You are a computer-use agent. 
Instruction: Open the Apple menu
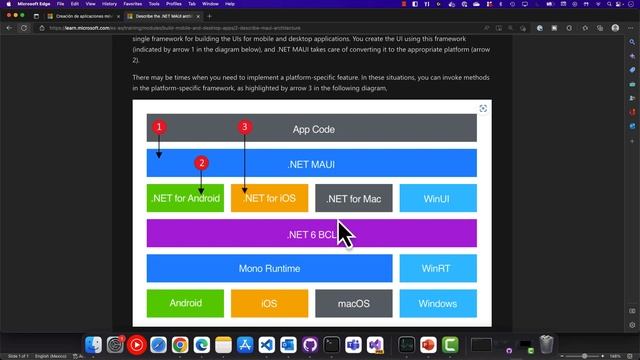point(9,4)
